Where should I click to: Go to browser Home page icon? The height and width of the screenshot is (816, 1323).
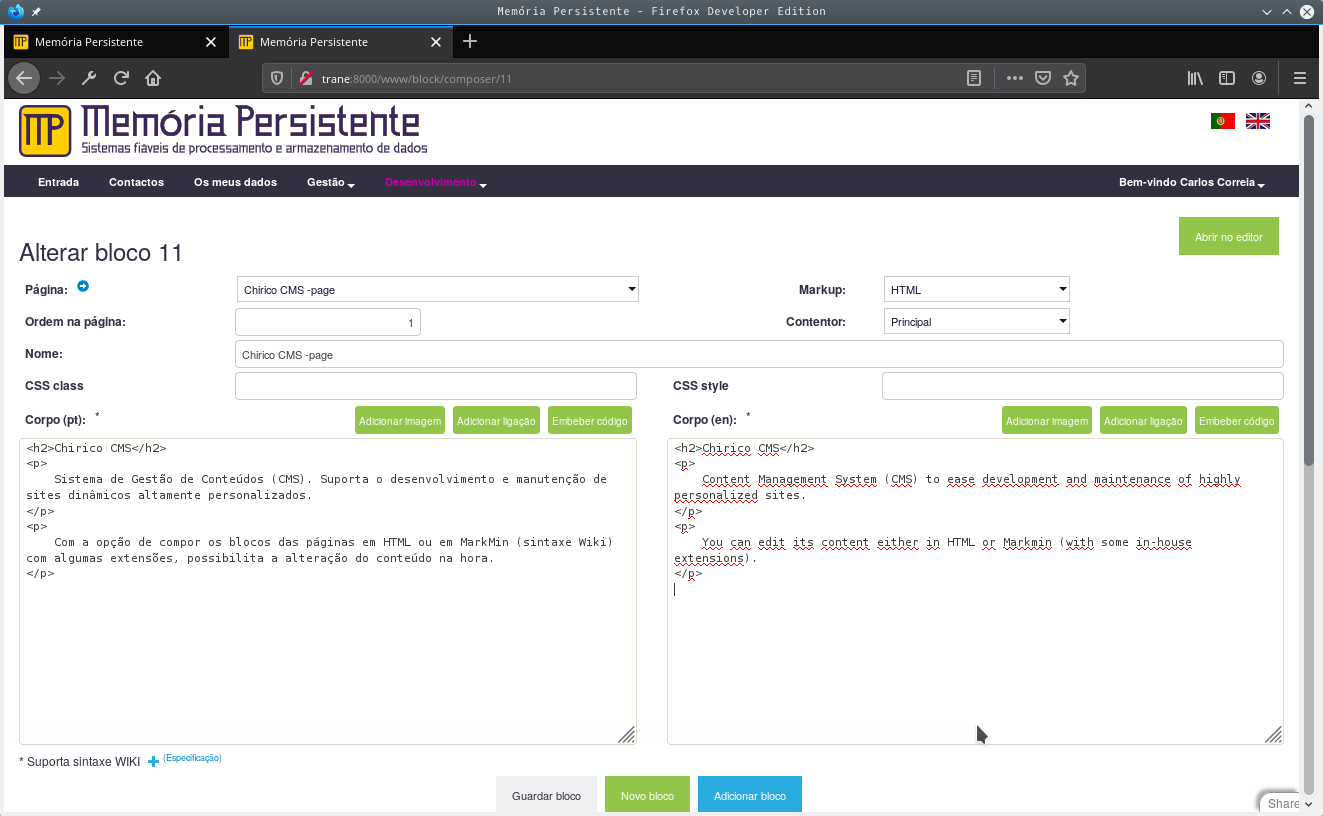[153, 78]
